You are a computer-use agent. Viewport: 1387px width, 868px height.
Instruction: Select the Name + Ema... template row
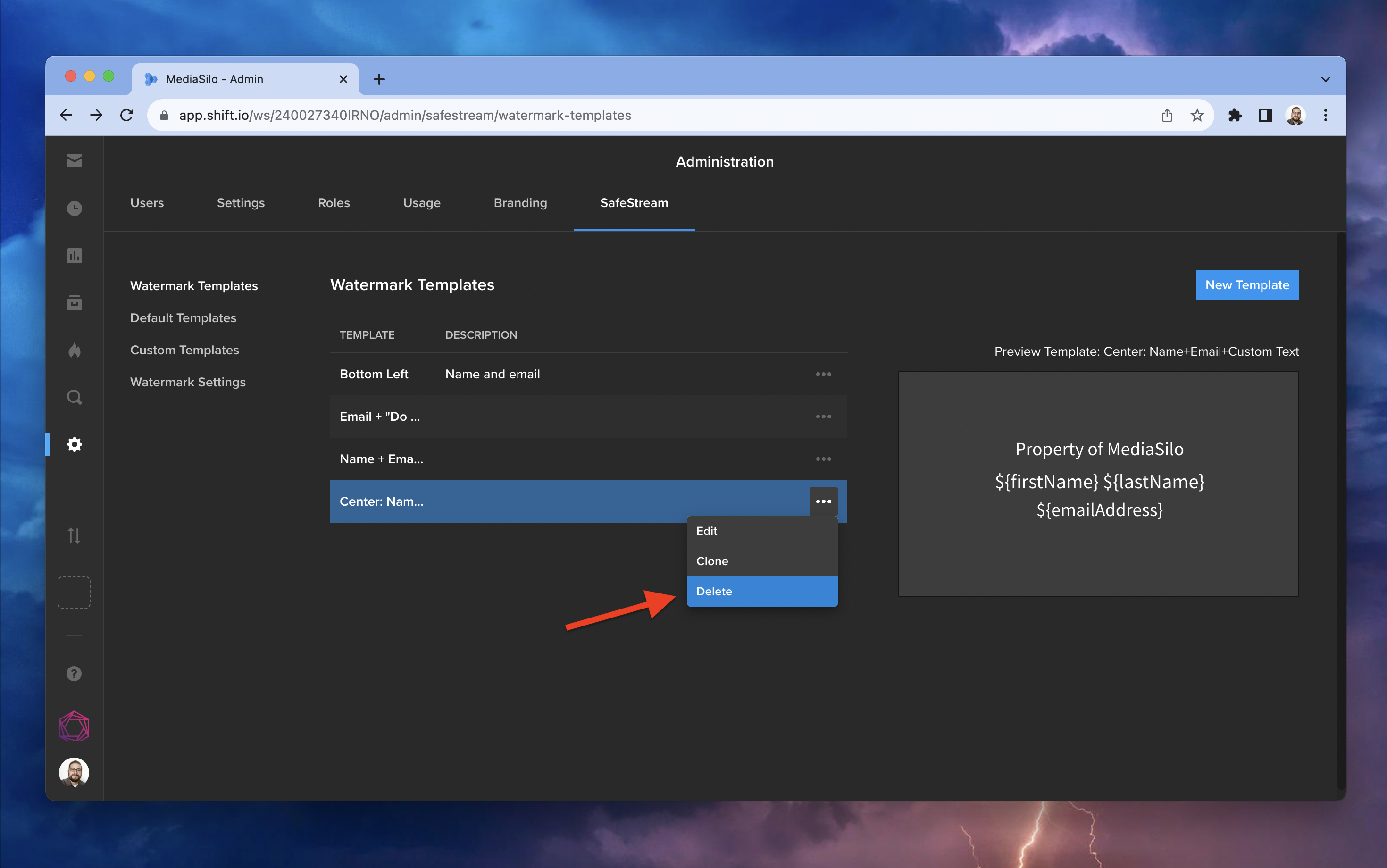[588, 459]
